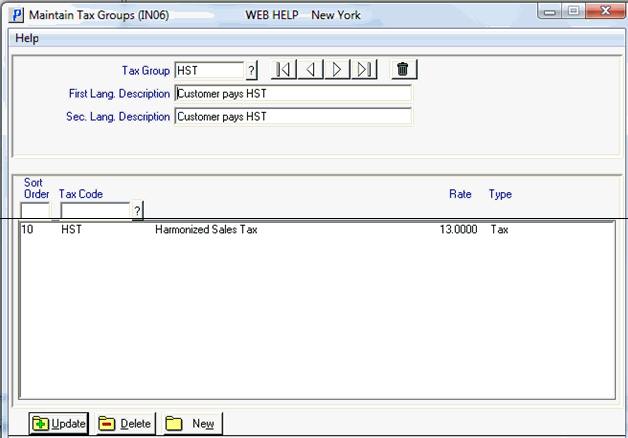Click the P application icon in title bar
The width and height of the screenshot is (628, 438).
pyautogui.click(x=17, y=15)
